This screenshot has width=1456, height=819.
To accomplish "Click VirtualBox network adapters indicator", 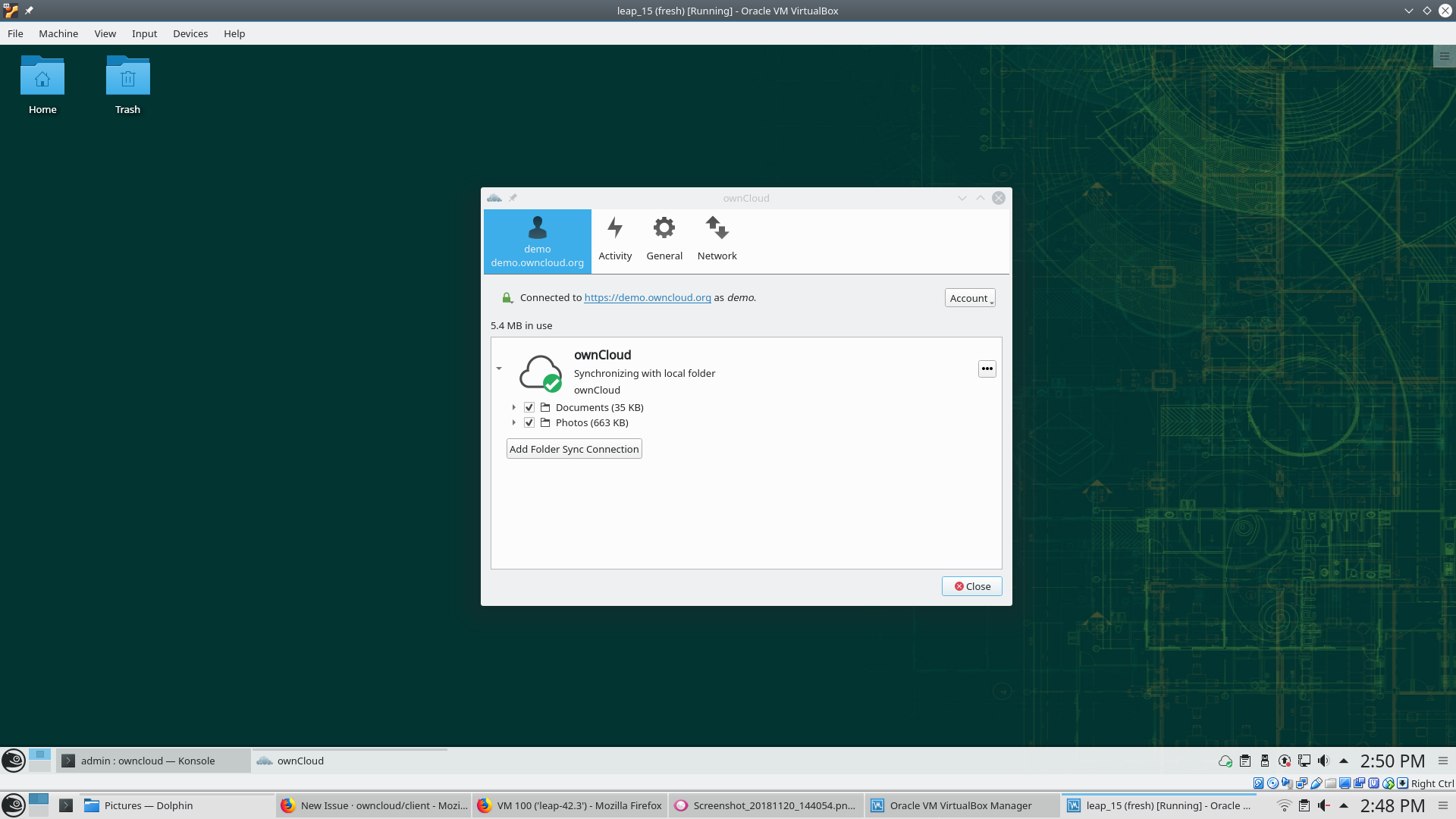I will (1301, 783).
